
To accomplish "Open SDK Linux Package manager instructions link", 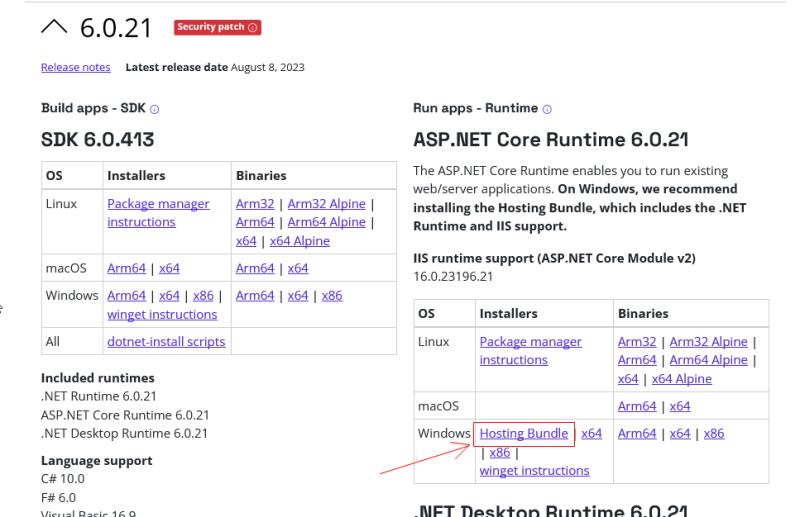I will tap(158, 213).
